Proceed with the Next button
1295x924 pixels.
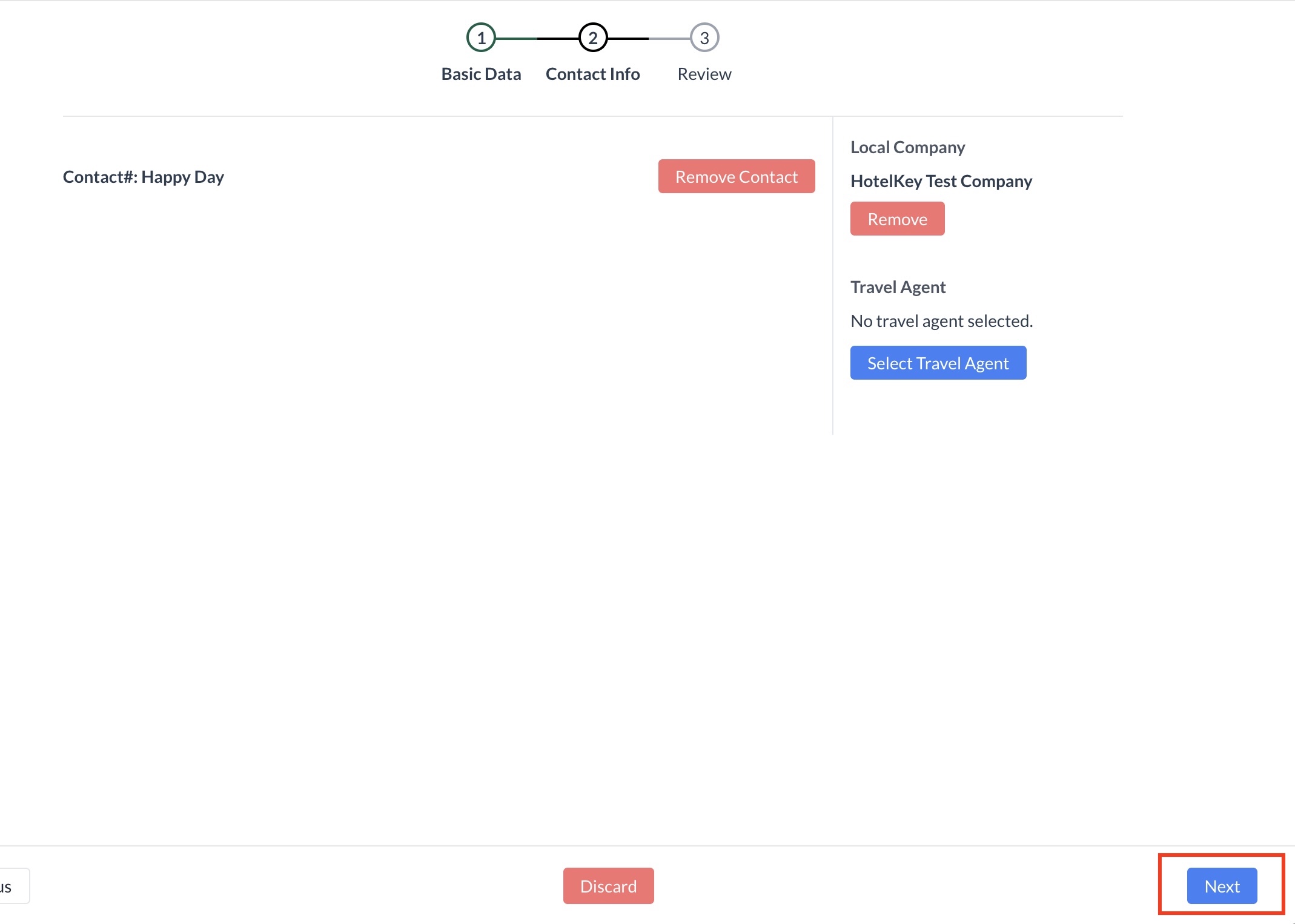coord(1222,886)
